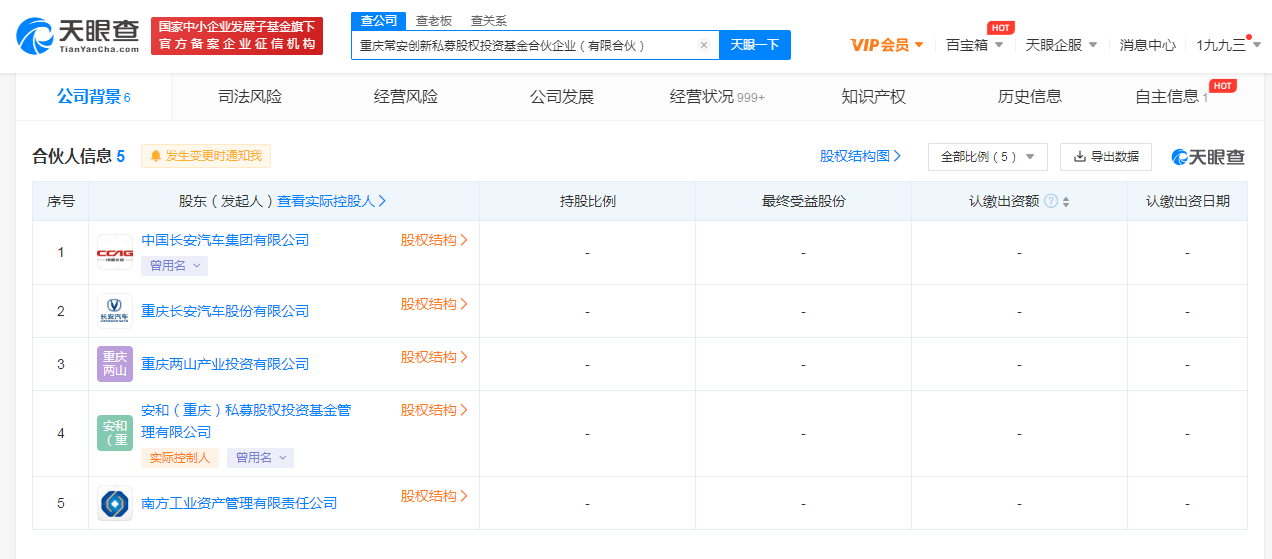Open the 股权结构图 link
The height and width of the screenshot is (559, 1272).
coord(860,156)
